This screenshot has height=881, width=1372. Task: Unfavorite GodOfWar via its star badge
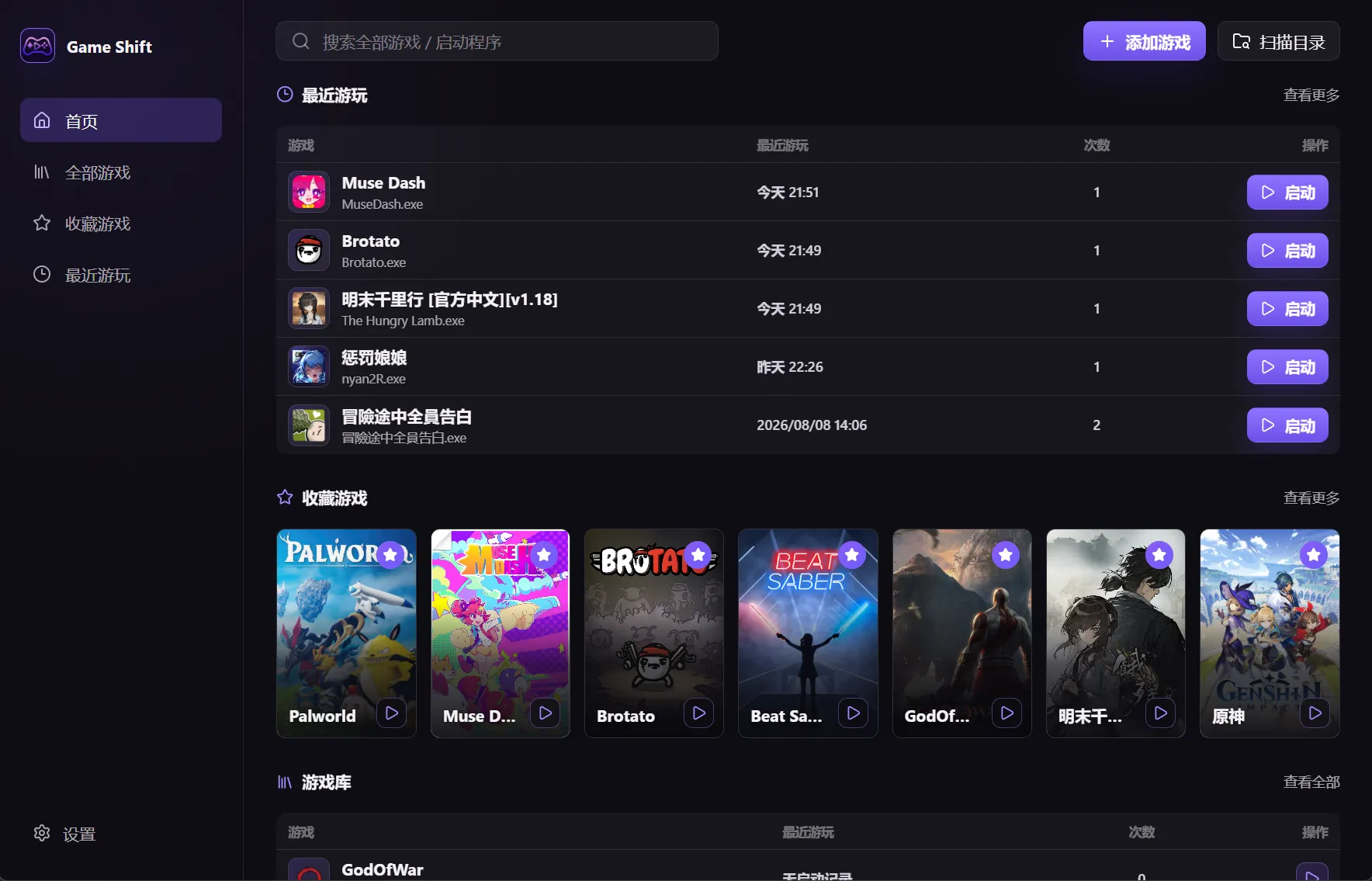1006,555
